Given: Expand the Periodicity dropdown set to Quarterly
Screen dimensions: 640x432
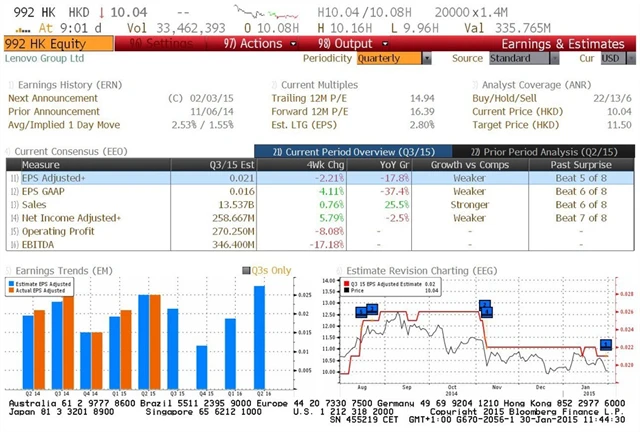Looking at the screenshot, I should click(393, 59).
